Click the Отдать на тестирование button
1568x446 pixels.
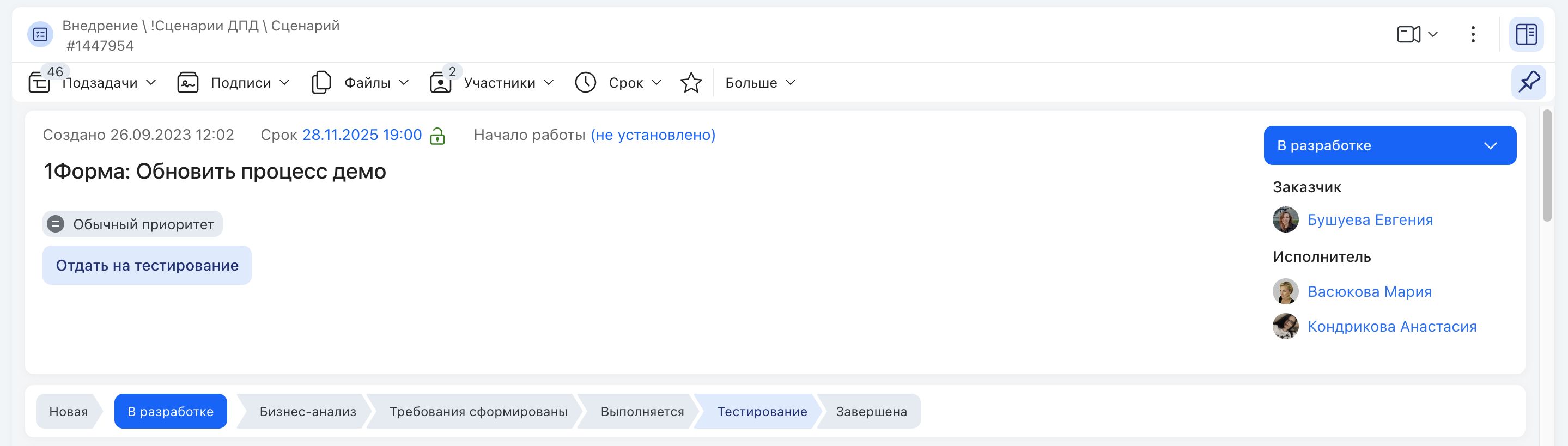pyautogui.click(x=147, y=265)
